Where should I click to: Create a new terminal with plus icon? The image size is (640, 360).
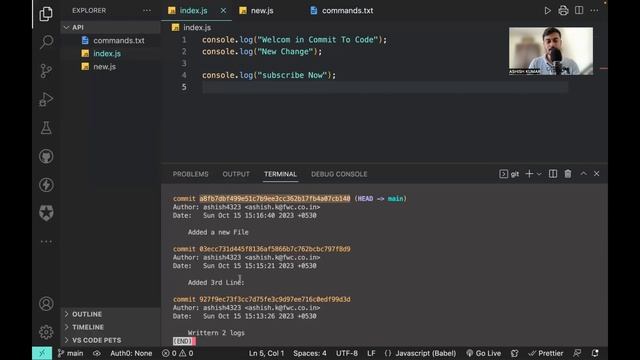click(529, 174)
